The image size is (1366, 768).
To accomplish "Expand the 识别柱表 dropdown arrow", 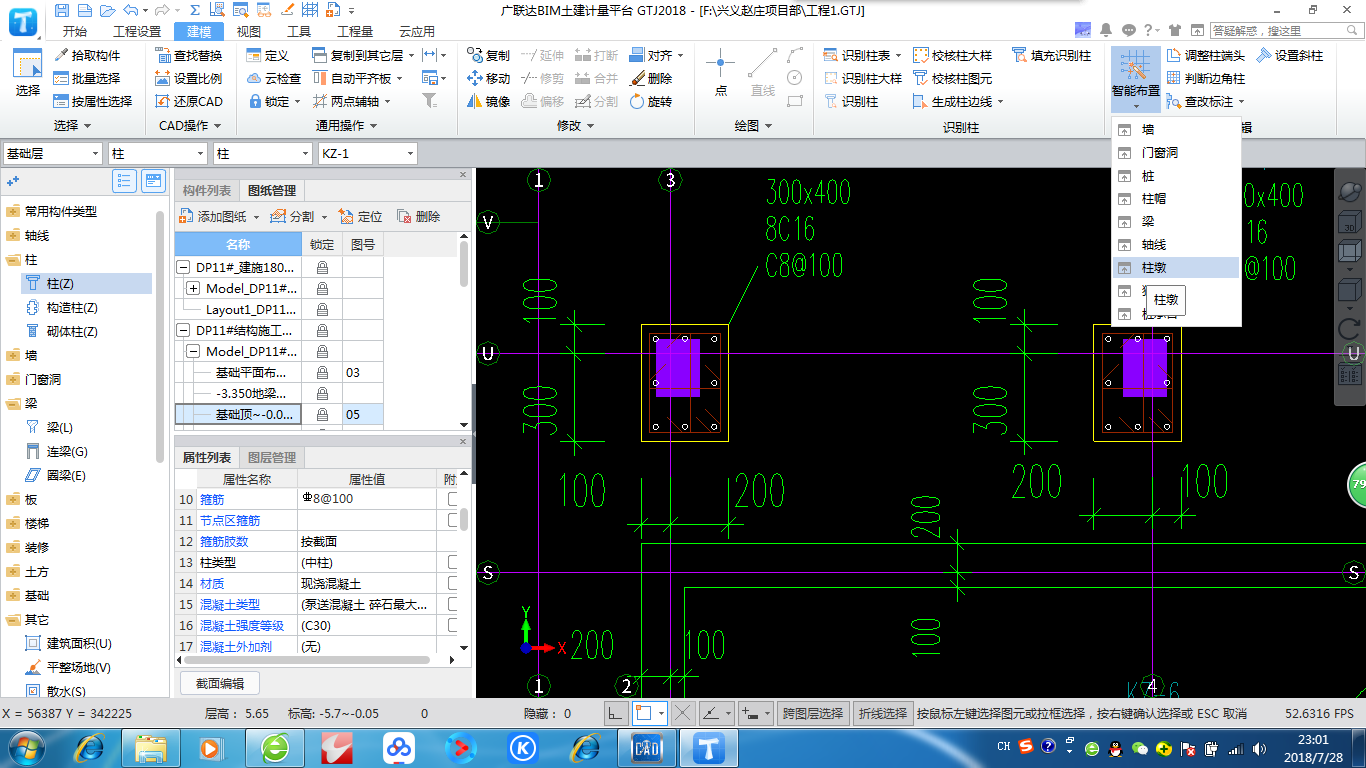I will point(898,55).
